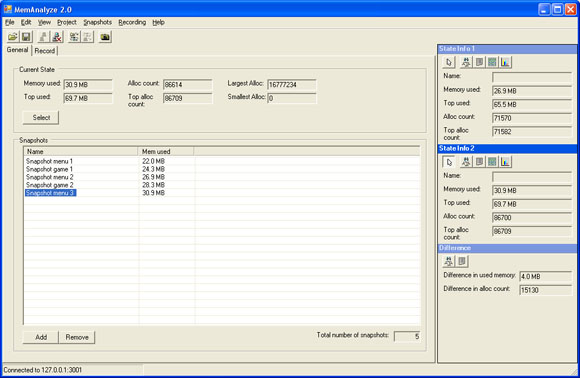Click the green grid icon in State Info 2
580x378 pixels.
coord(492,162)
